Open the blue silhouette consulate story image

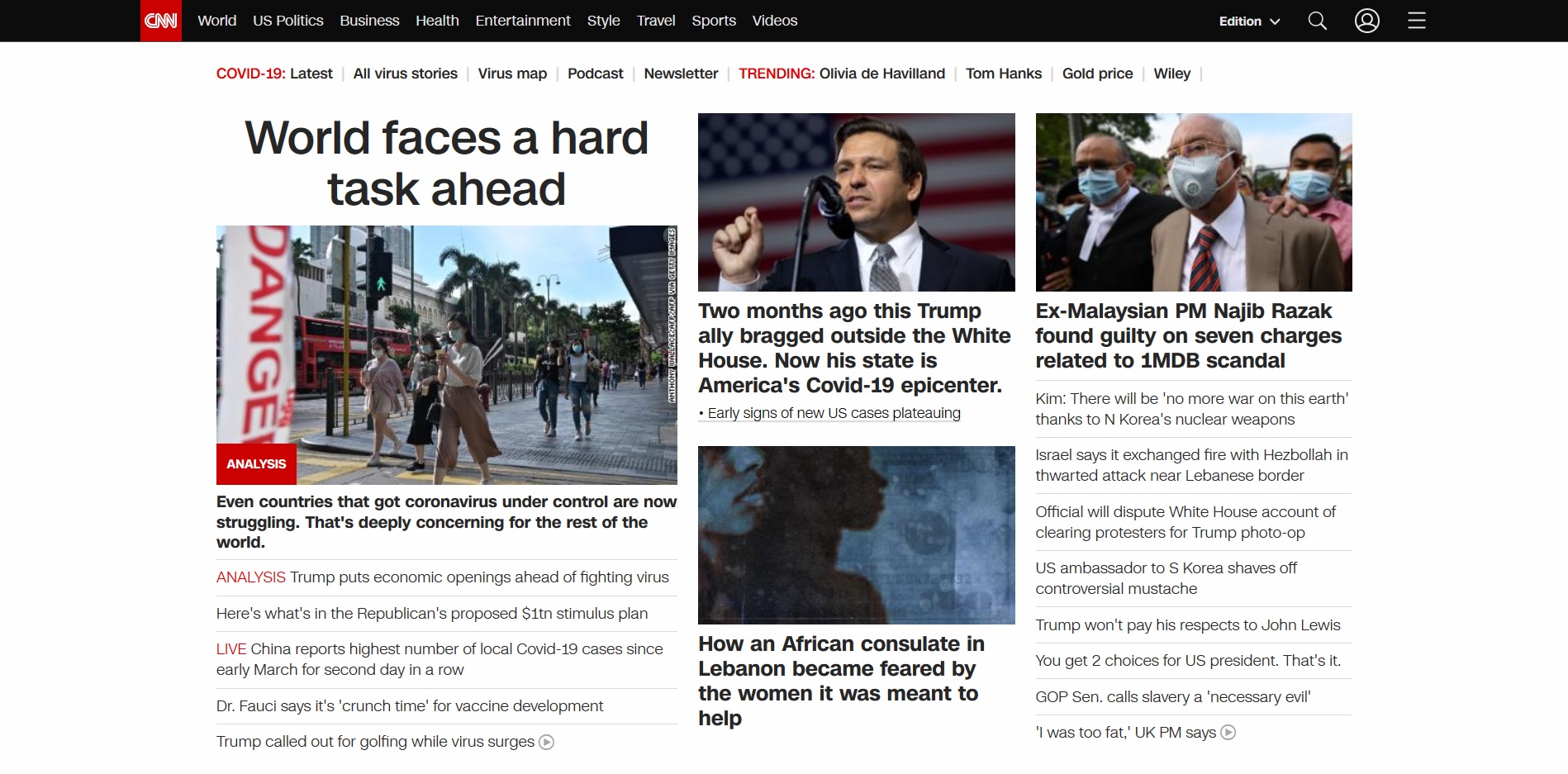coord(856,535)
